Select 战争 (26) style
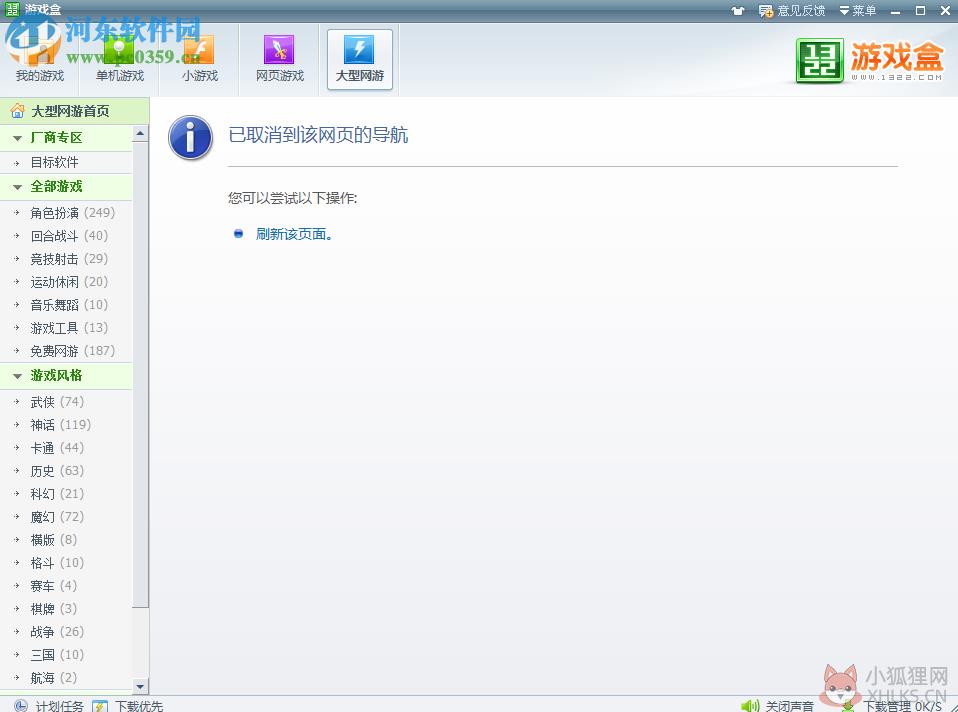958x712 pixels. click(66, 632)
